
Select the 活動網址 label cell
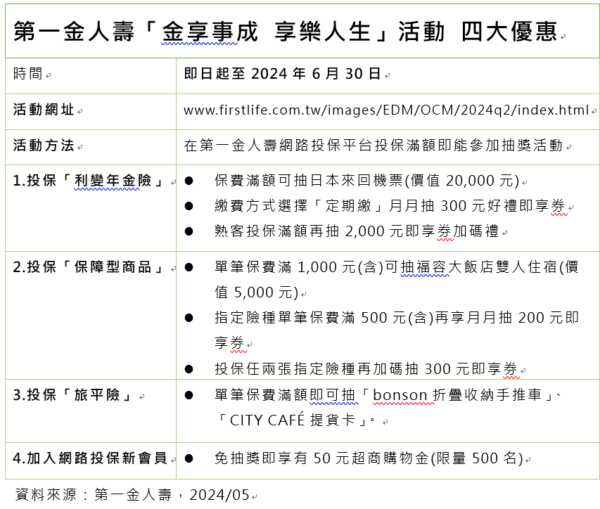click(x=91, y=111)
